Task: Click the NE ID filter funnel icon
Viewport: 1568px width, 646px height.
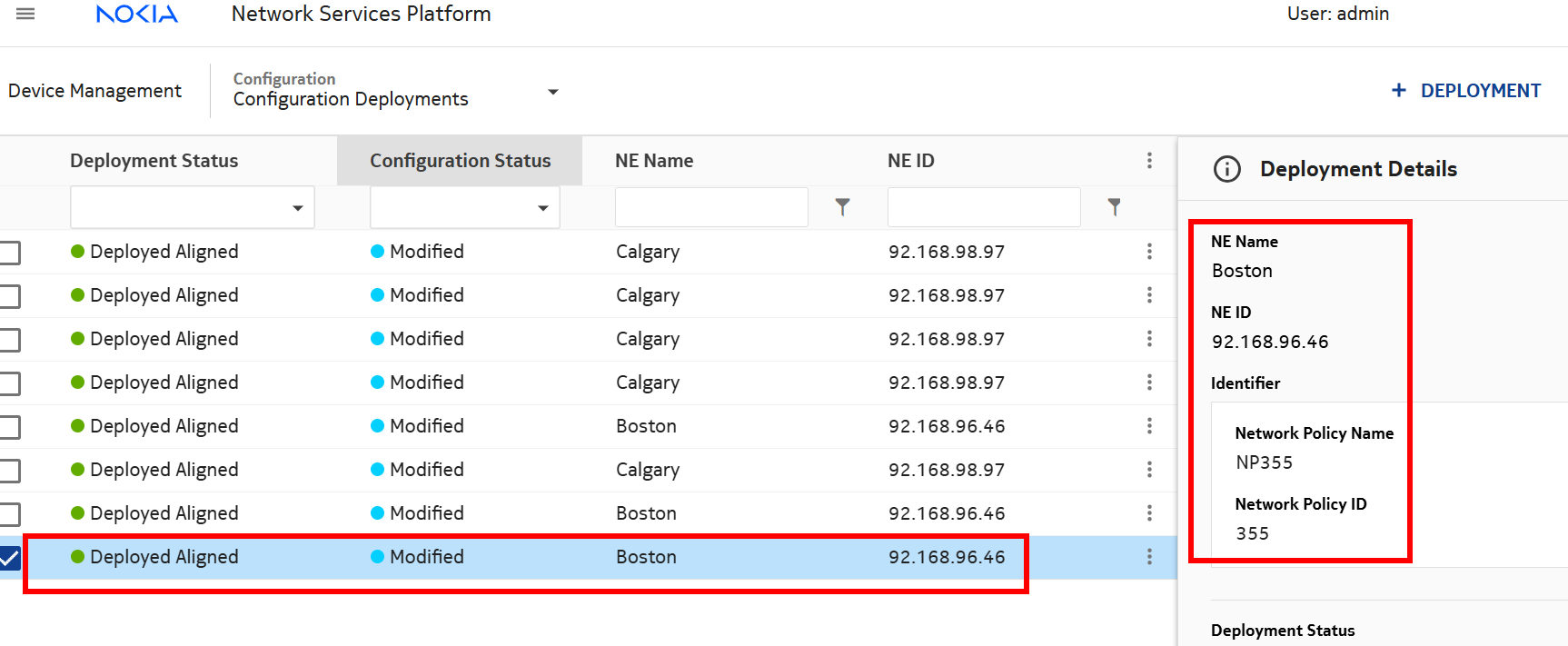Action: 1114,207
